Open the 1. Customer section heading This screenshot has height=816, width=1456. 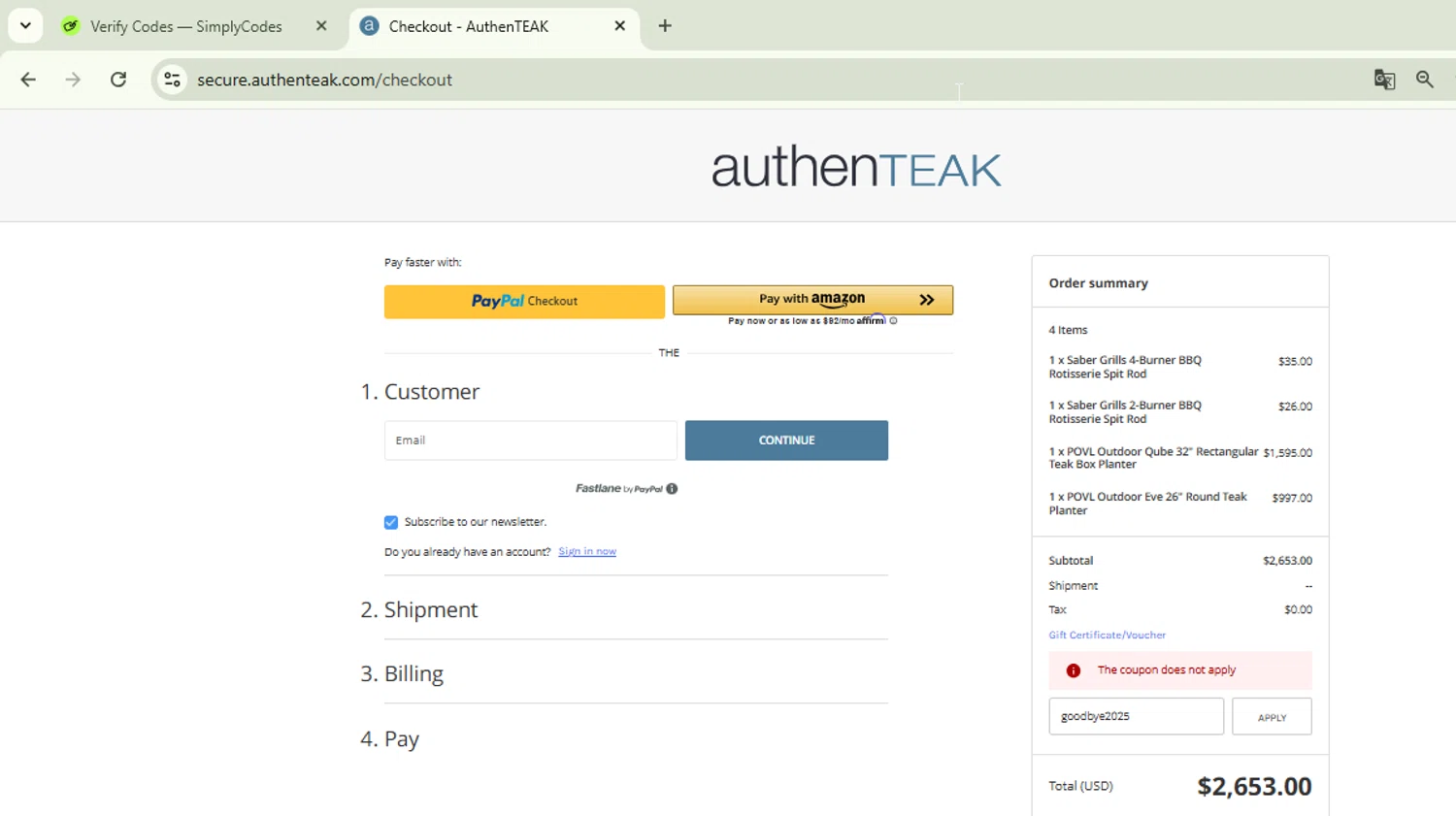click(420, 392)
